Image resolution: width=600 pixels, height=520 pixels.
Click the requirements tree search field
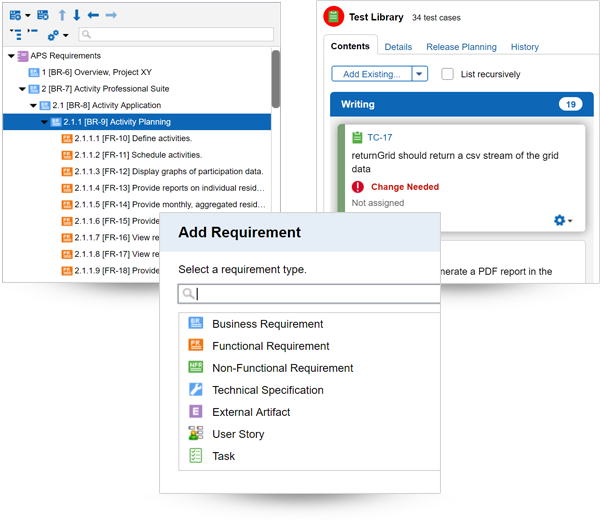pos(176,34)
